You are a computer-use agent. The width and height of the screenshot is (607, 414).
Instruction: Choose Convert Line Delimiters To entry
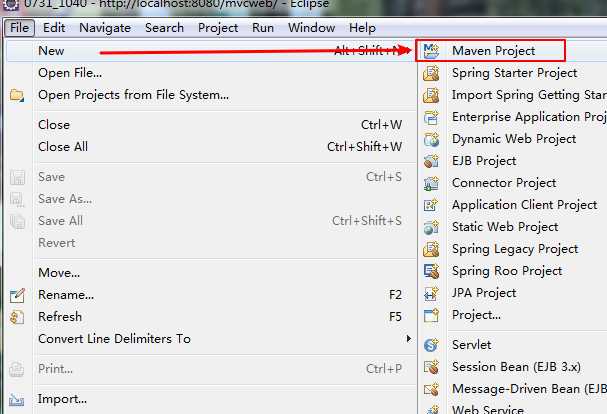(x=211, y=339)
